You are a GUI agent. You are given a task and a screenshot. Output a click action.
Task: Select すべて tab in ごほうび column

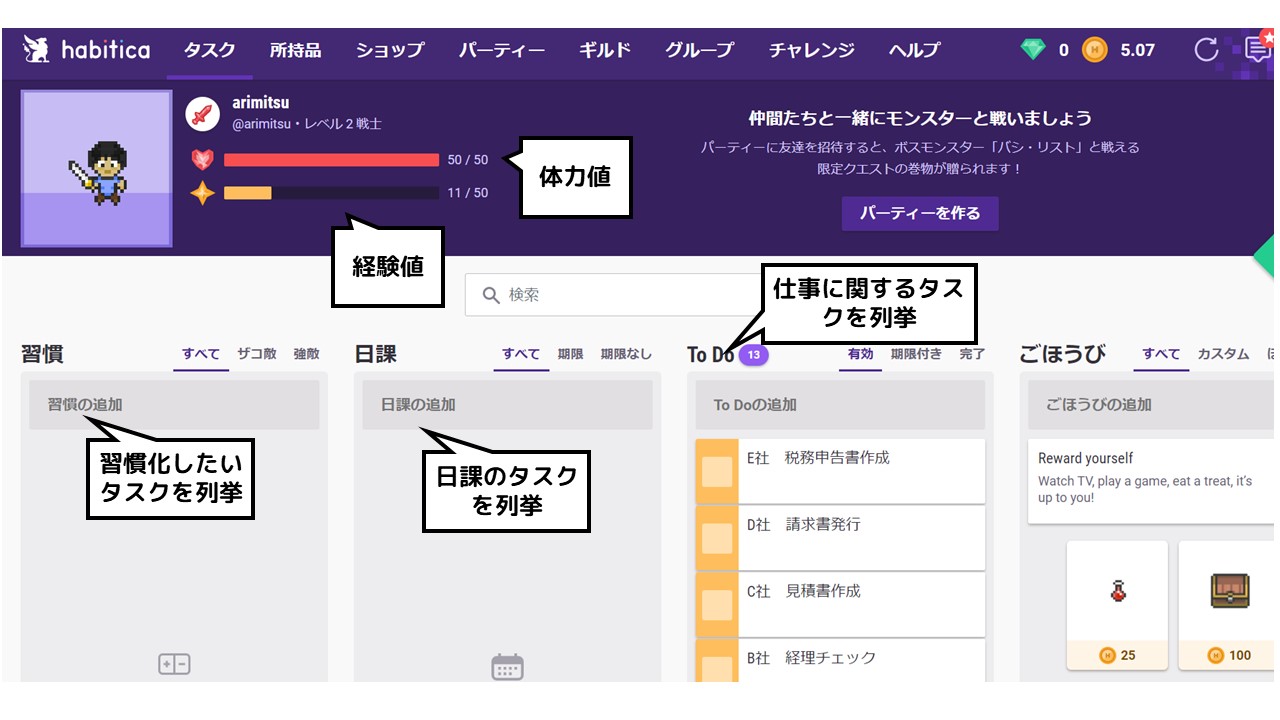click(x=1162, y=354)
